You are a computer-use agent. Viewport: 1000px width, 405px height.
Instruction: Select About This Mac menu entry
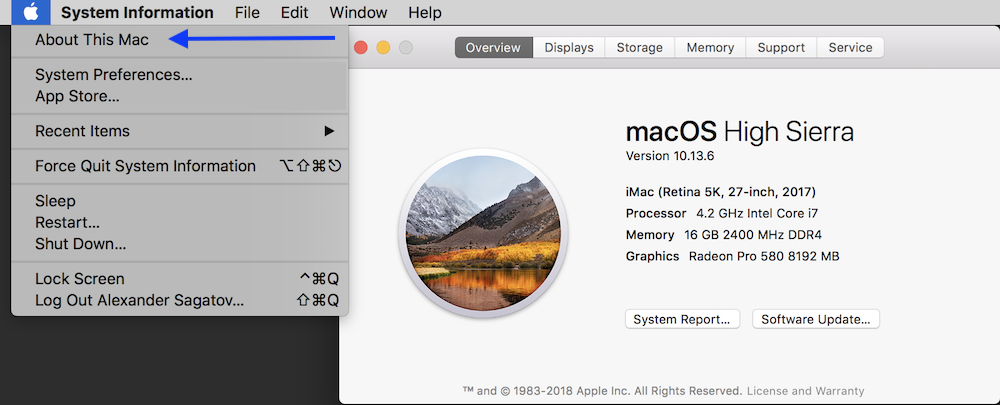[92, 40]
